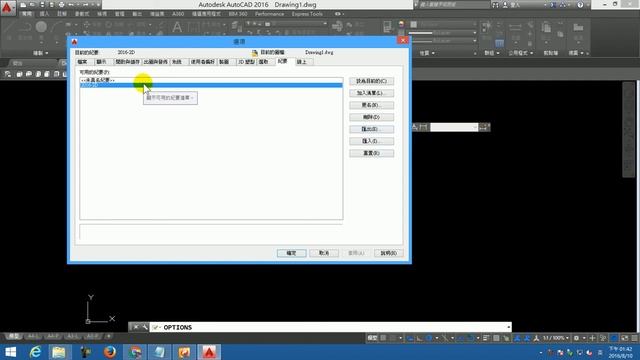This screenshot has width=640, height=360.
Task: Toggle snap mode in the status bar
Action: click(393, 338)
